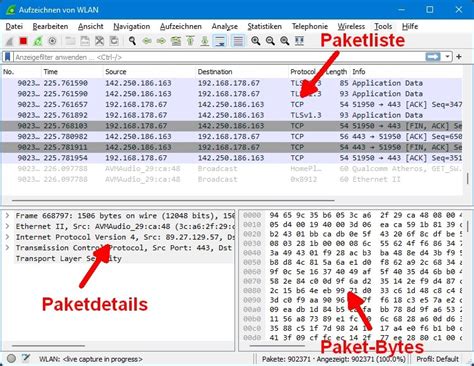Screen dimensions: 474x366
Task: Open the Tools menu
Action: click(x=383, y=26)
